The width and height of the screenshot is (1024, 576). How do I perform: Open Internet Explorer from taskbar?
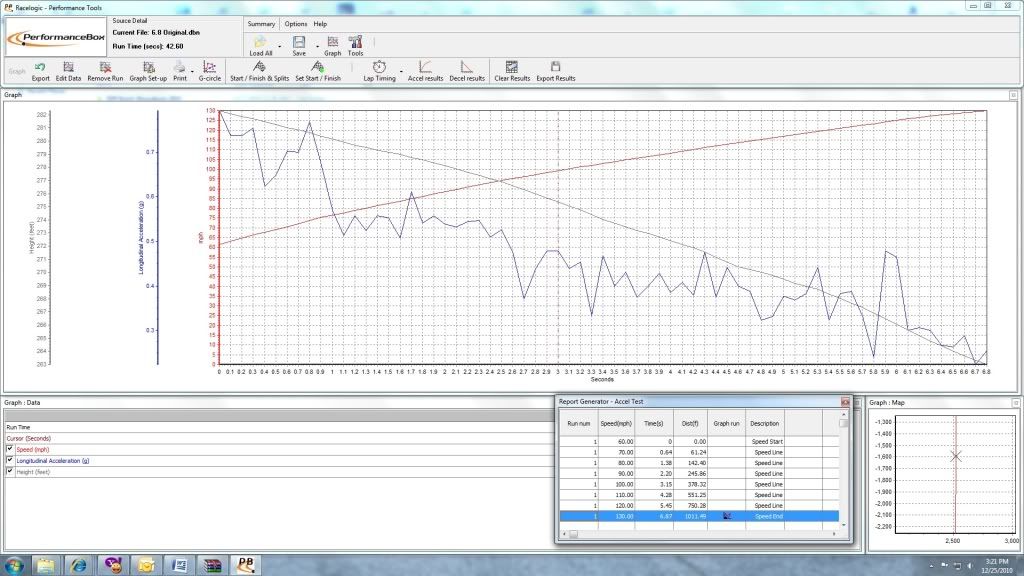79,565
